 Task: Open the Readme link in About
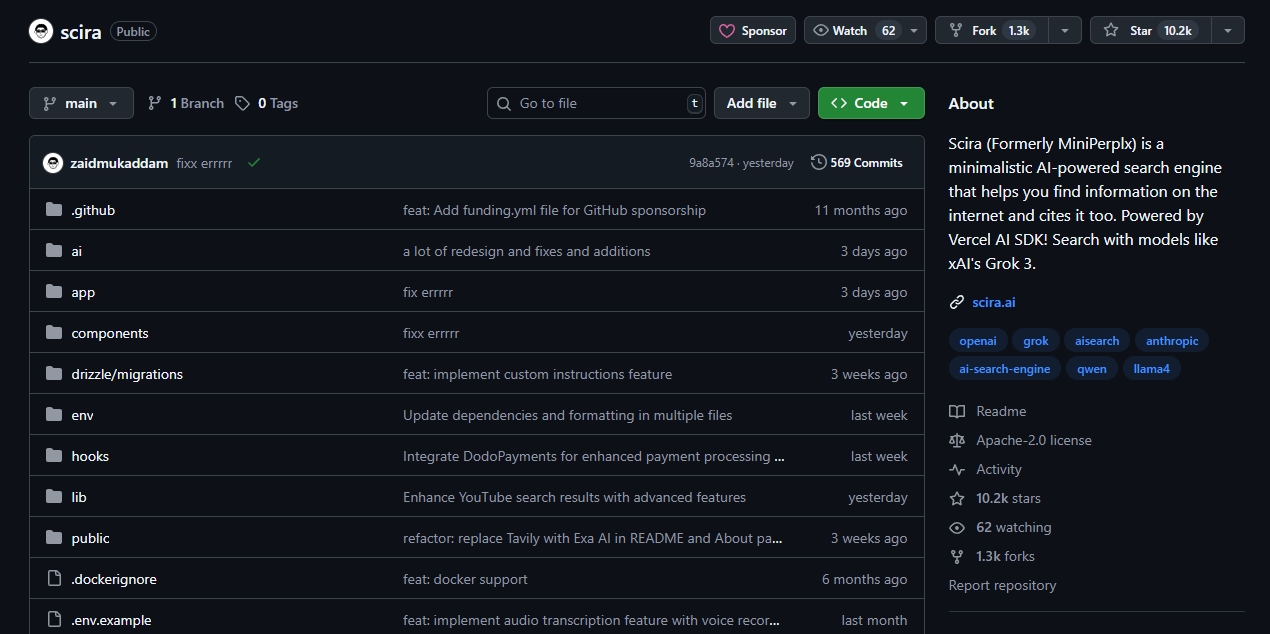coord(1001,411)
